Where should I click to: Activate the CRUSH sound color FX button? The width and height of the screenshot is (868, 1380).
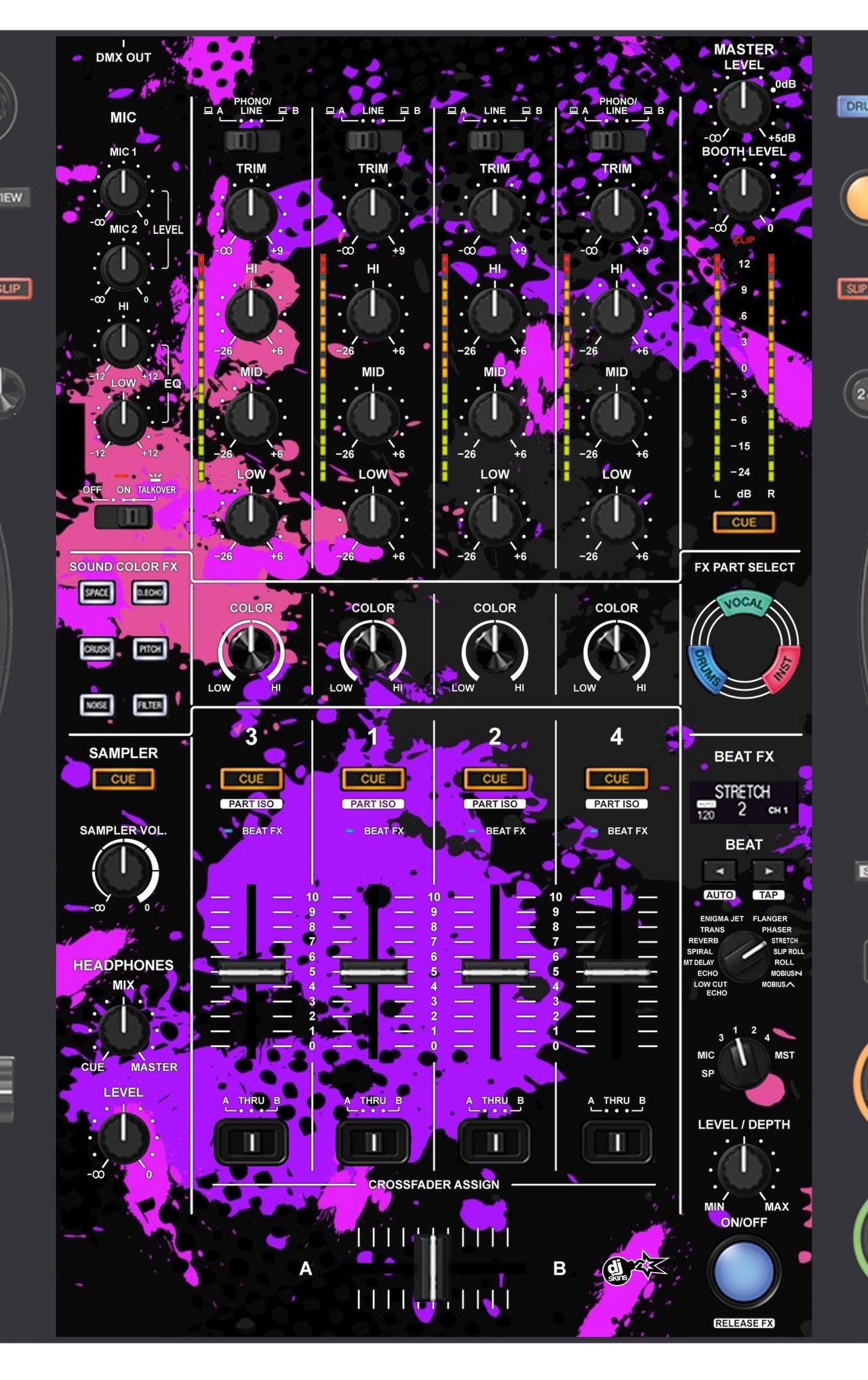tap(96, 649)
